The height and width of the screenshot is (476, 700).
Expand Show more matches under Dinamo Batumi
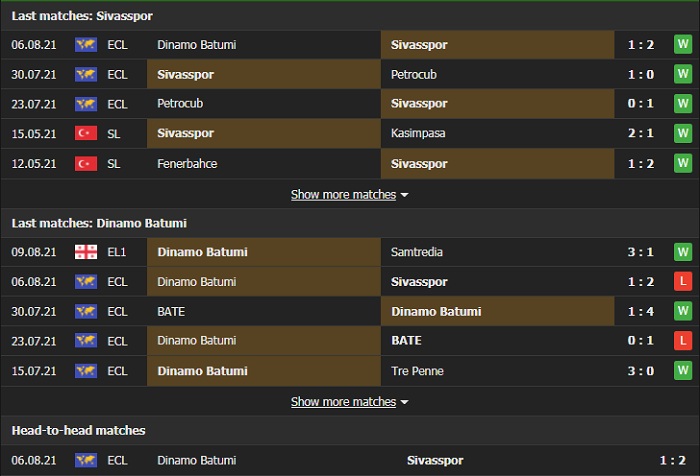tap(343, 401)
